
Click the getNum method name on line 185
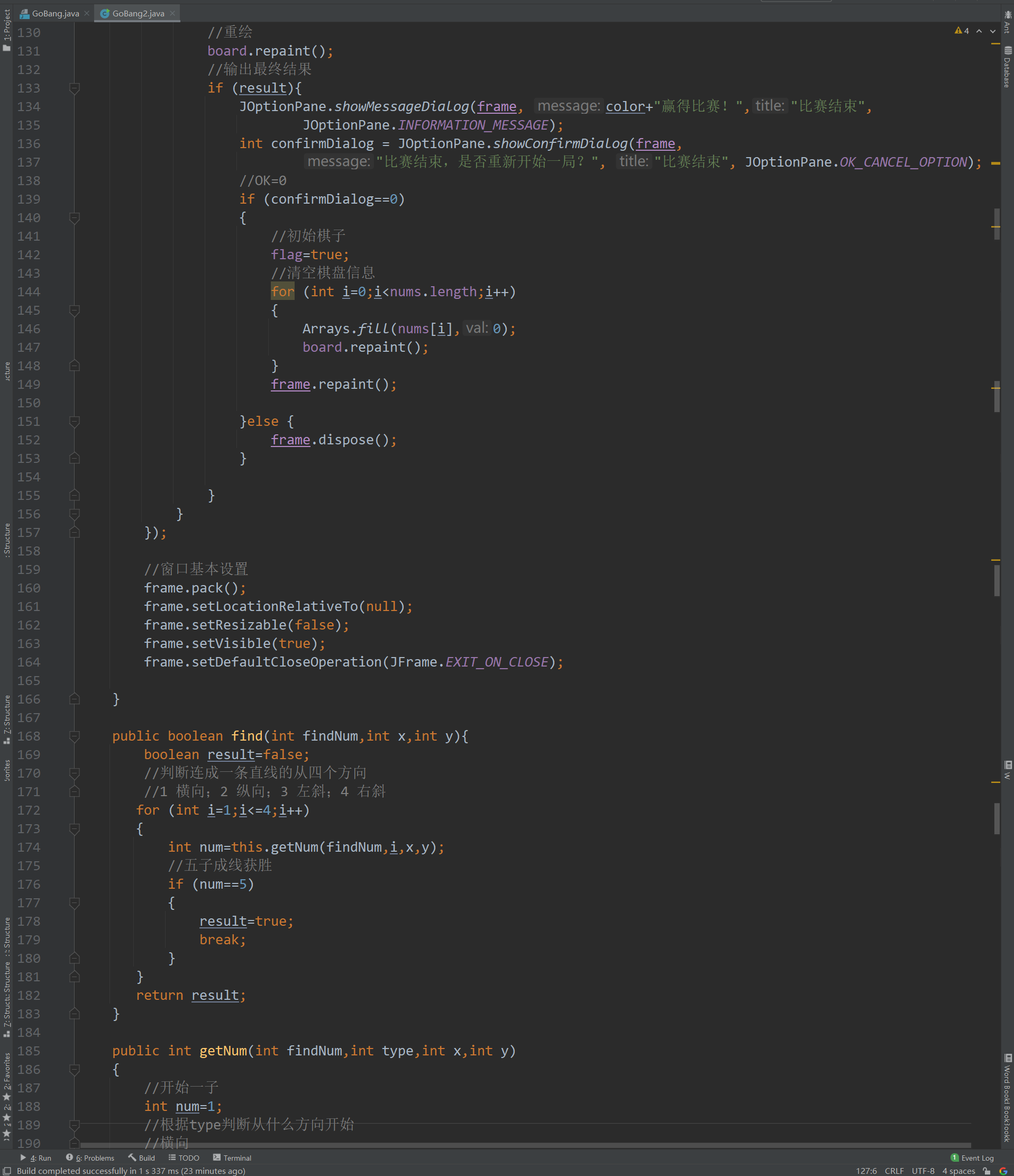coord(223,1051)
